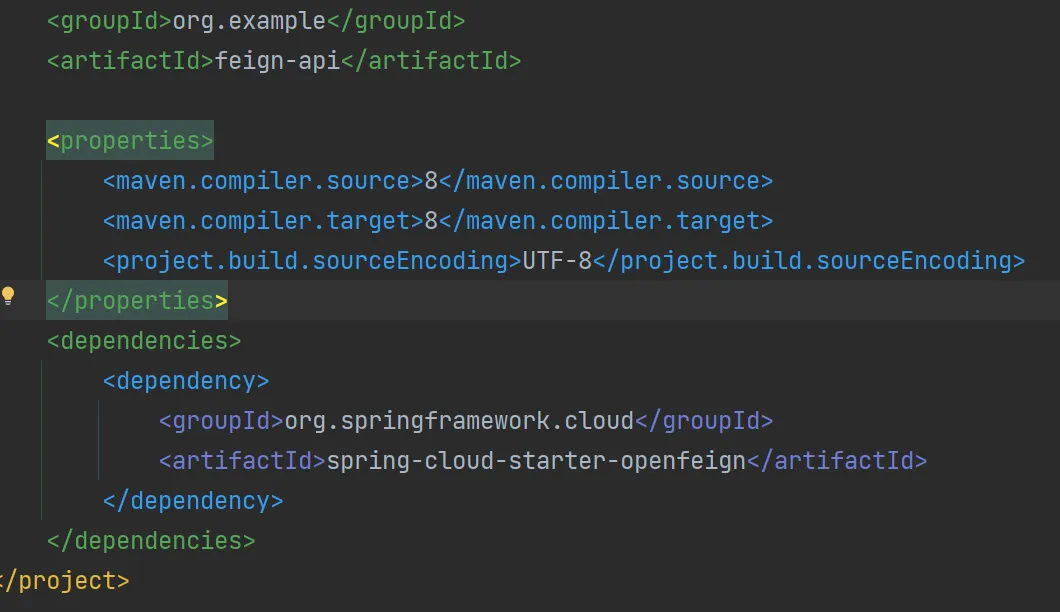Click the opening dependency tag
This screenshot has height=612, width=1060.
pos(186,381)
